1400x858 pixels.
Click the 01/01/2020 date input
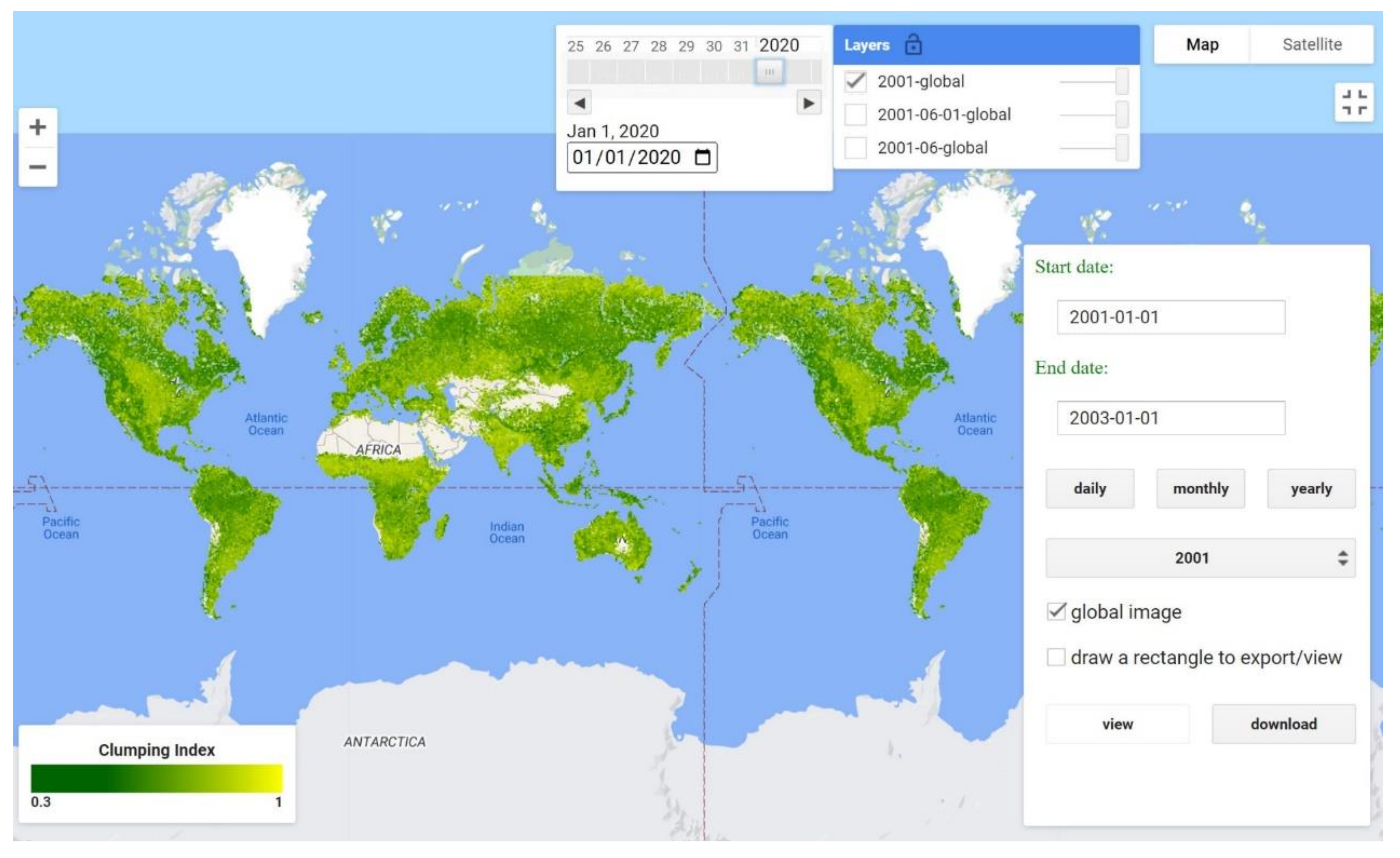(x=642, y=157)
